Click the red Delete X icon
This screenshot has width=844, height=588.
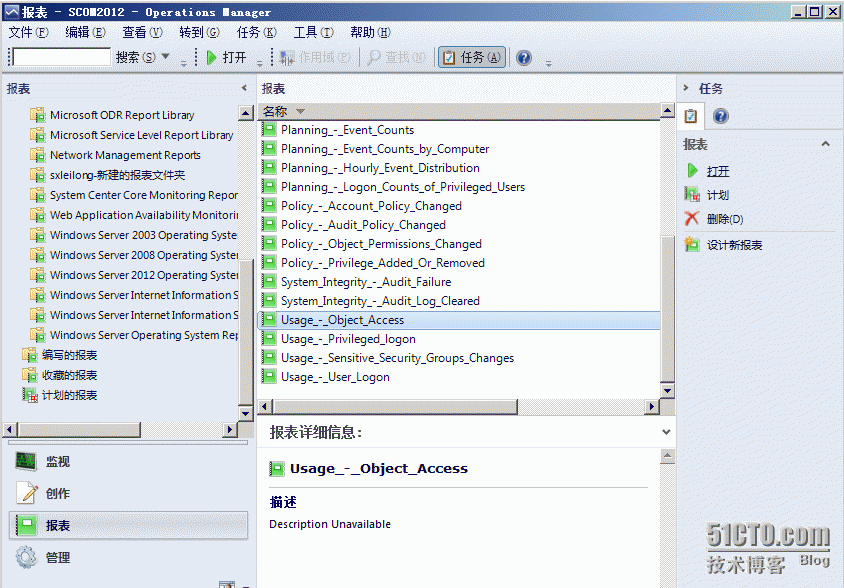[x=692, y=218]
